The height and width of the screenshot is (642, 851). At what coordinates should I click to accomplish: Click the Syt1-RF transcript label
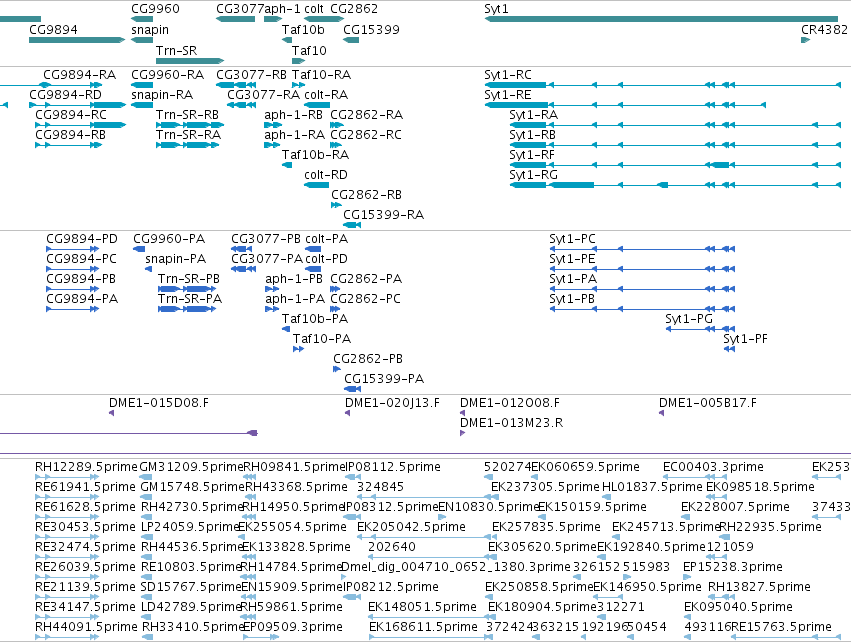532,155
